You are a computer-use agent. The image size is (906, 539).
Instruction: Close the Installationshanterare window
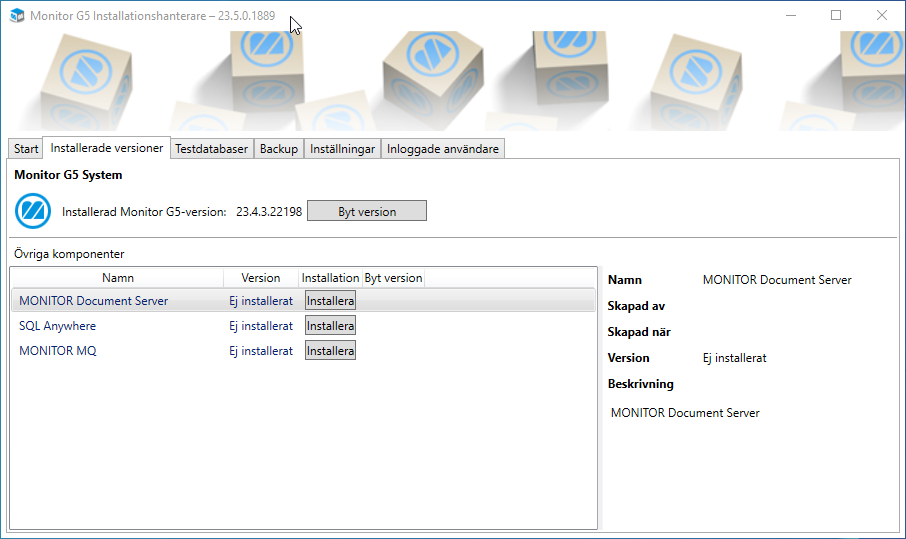[882, 16]
